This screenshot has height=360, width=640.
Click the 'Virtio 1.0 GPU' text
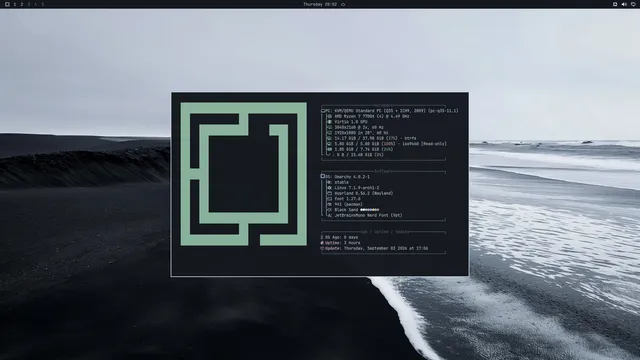(351, 122)
